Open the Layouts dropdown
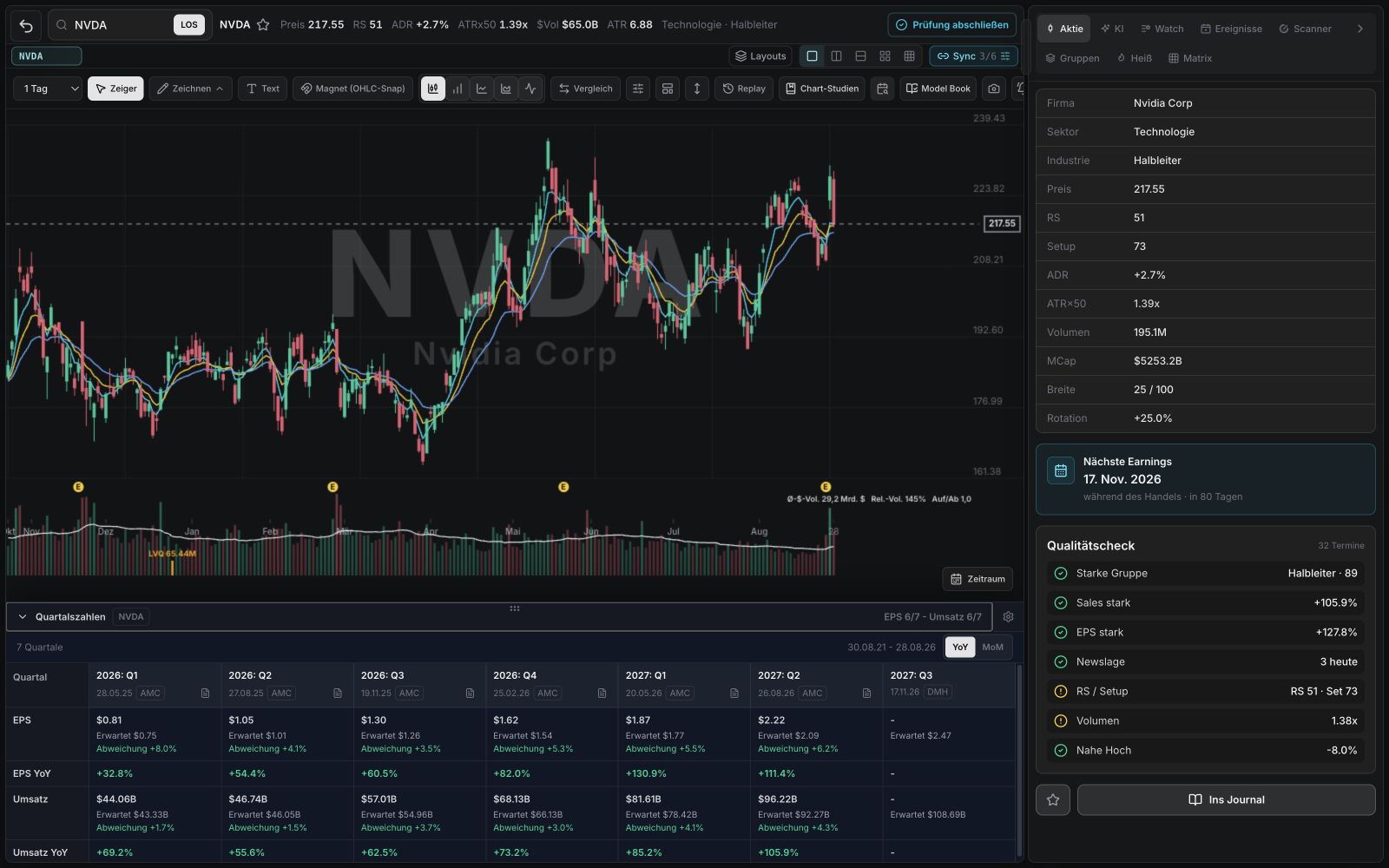The height and width of the screenshot is (868, 1389). point(760,56)
